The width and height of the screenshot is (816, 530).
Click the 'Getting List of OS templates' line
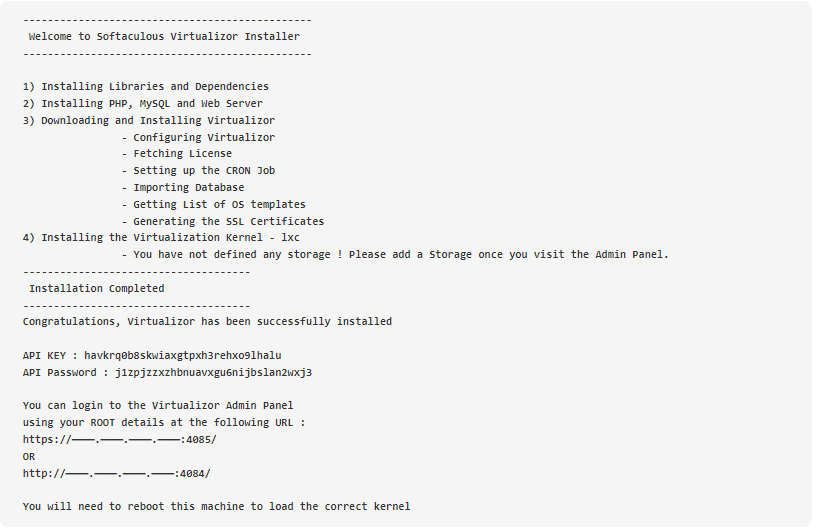pyautogui.click(x=214, y=205)
